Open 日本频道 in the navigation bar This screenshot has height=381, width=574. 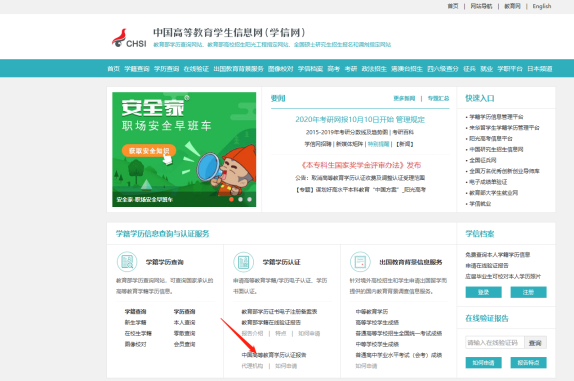point(540,68)
